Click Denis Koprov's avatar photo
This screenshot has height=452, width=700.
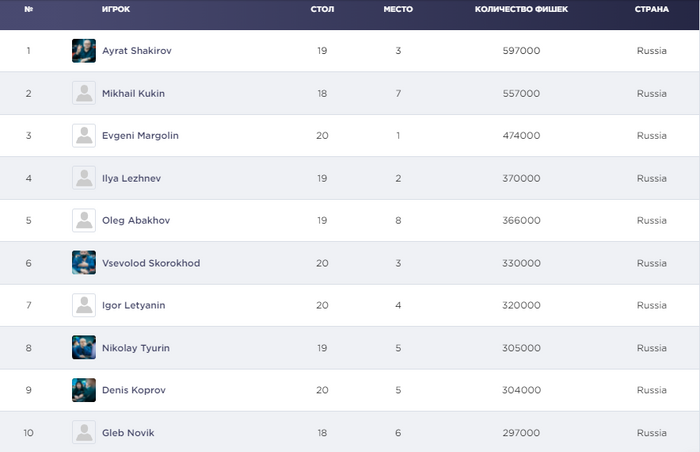[x=84, y=390]
